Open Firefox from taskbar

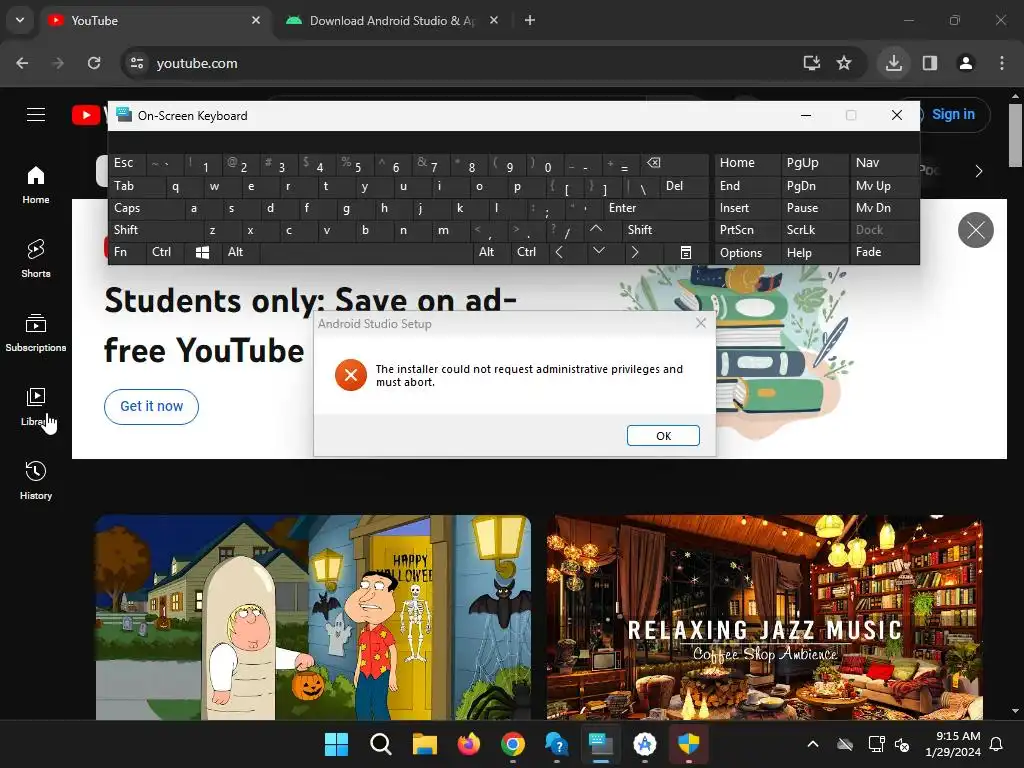click(469, 744)
